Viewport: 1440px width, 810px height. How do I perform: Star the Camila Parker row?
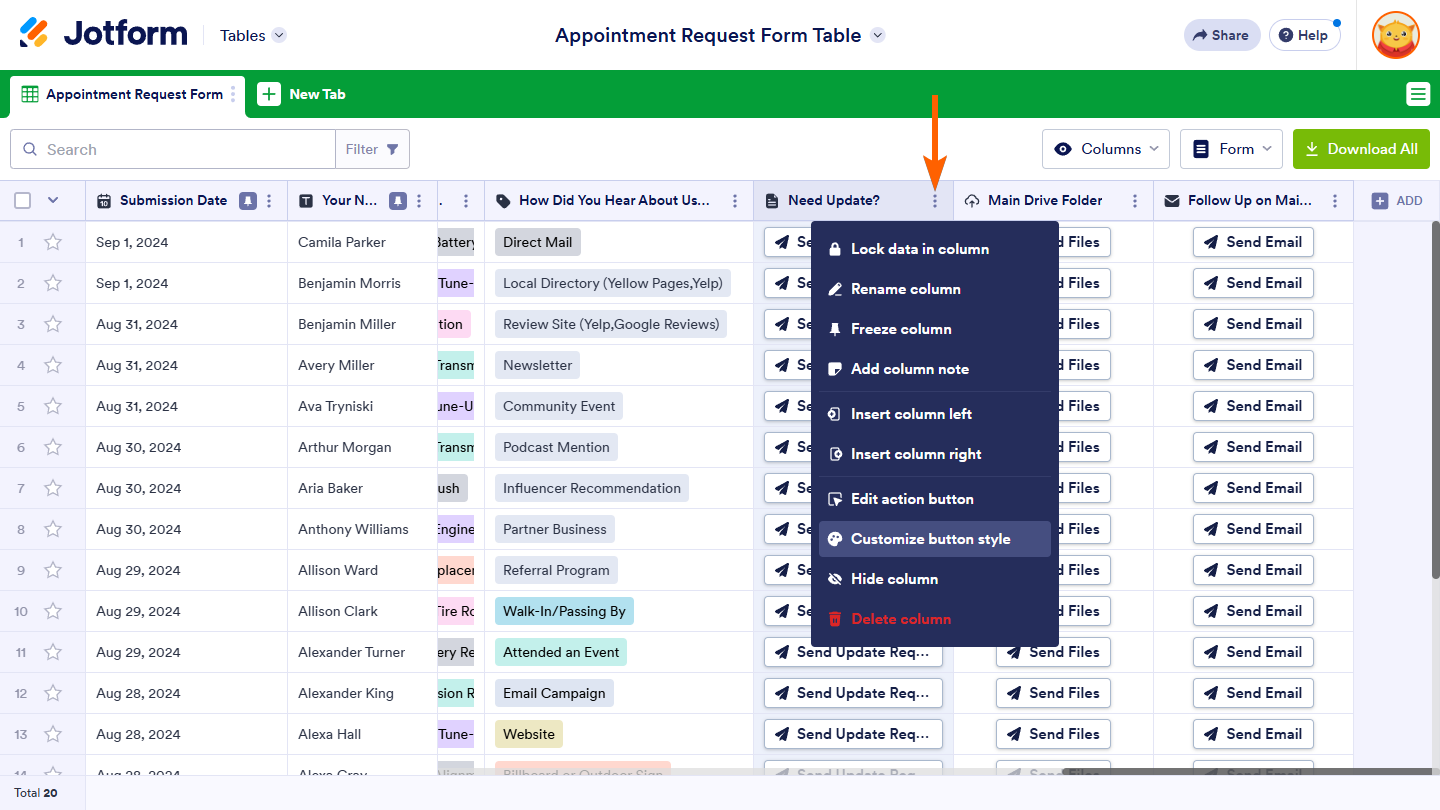(x=53, y=242)
